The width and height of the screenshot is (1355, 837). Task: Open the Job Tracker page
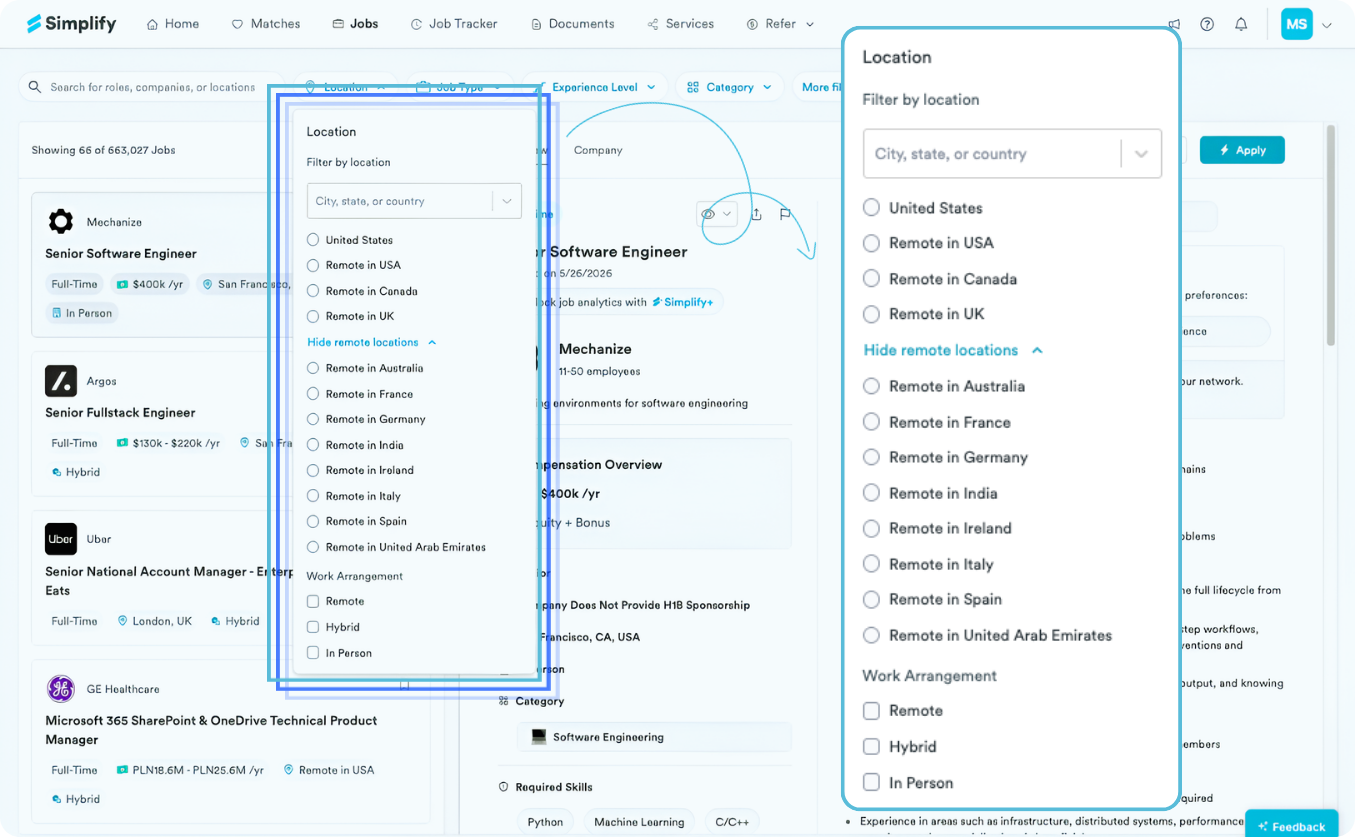tap(454, 24)
